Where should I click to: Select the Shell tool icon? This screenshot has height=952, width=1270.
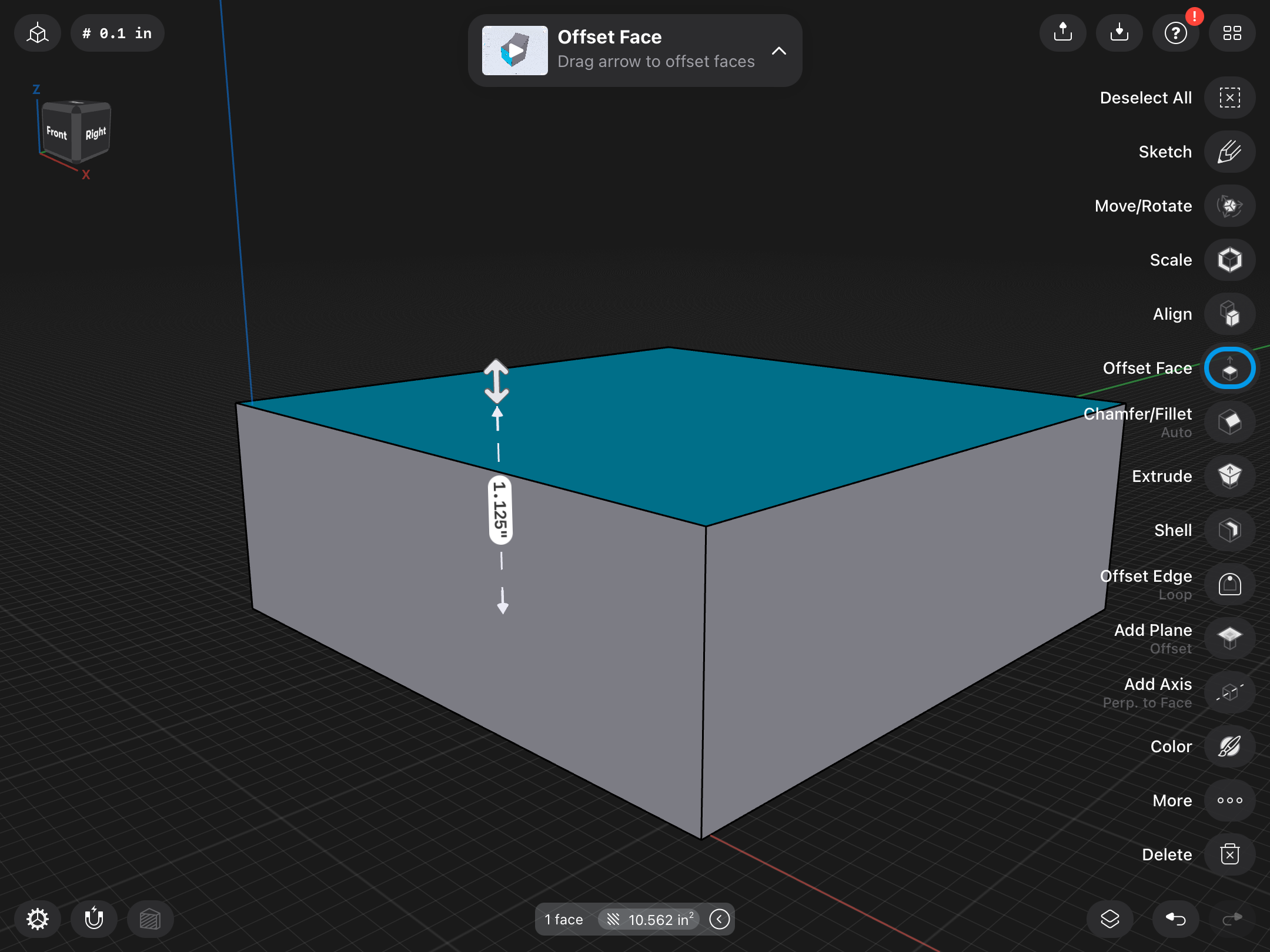pyautogui.click(x=1229, y=530)
